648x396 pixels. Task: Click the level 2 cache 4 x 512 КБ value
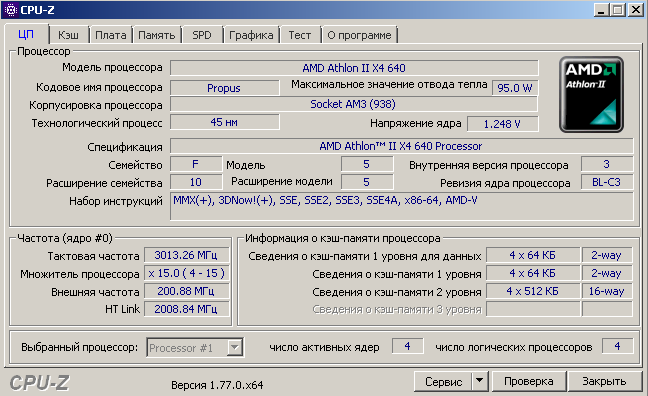(x=533, y=291)
